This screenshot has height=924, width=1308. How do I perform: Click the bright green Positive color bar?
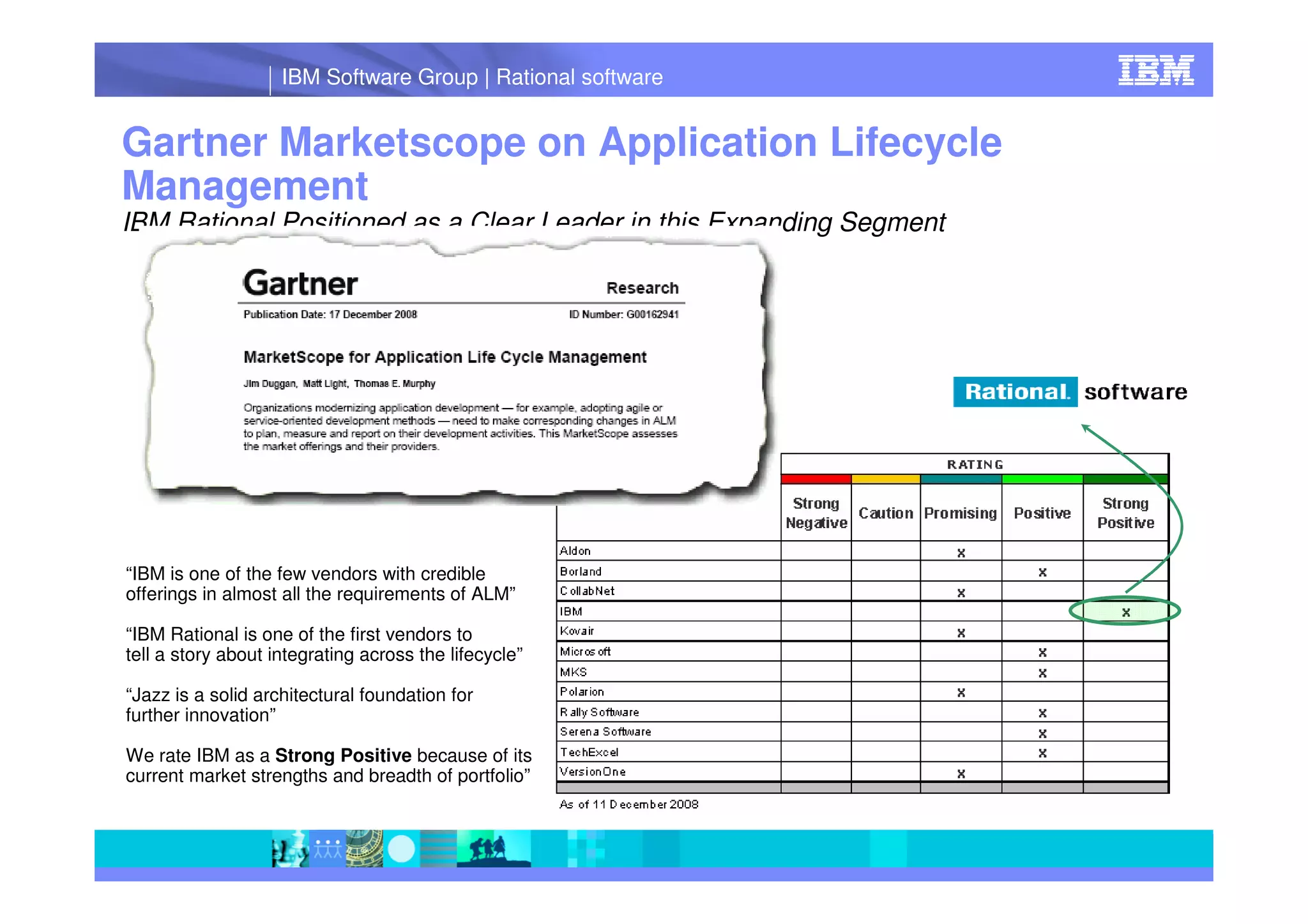(1042, 479)
